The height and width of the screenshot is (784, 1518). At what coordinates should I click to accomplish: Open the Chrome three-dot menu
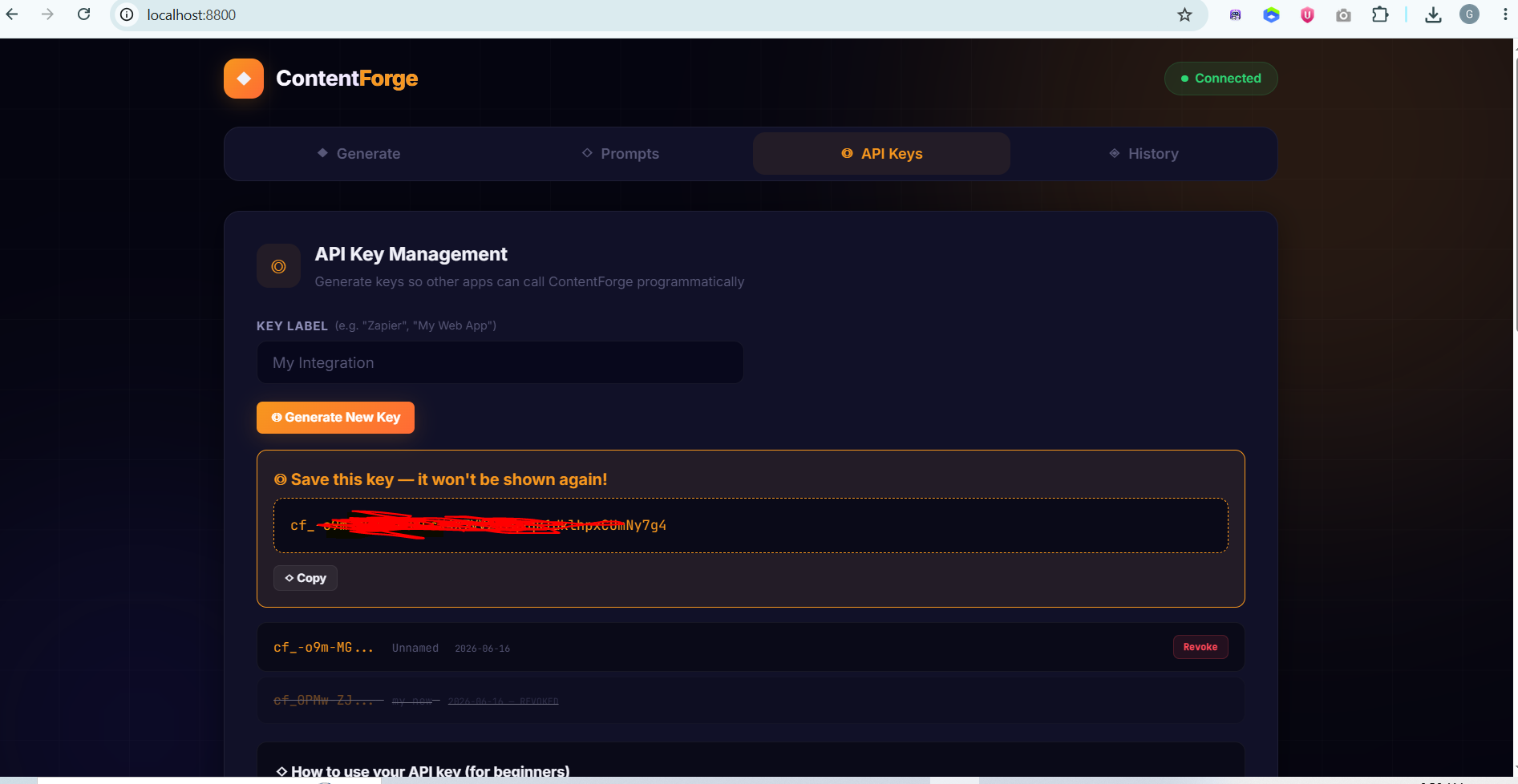tap(1504, 14)
